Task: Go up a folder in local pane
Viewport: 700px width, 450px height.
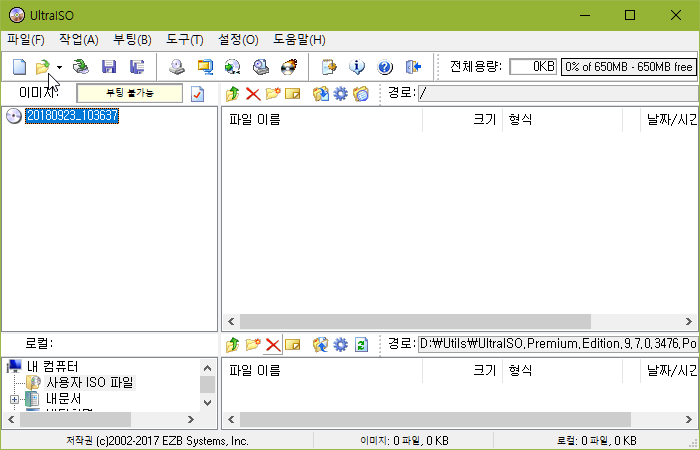Action: point(233,345)
